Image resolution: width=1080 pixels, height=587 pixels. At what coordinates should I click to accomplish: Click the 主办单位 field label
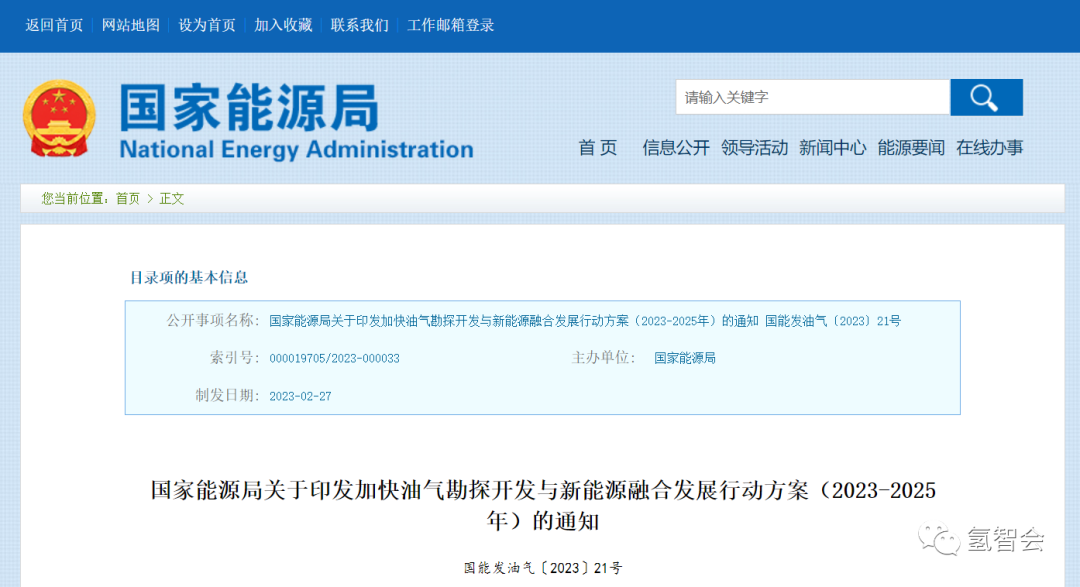[603, 358]
